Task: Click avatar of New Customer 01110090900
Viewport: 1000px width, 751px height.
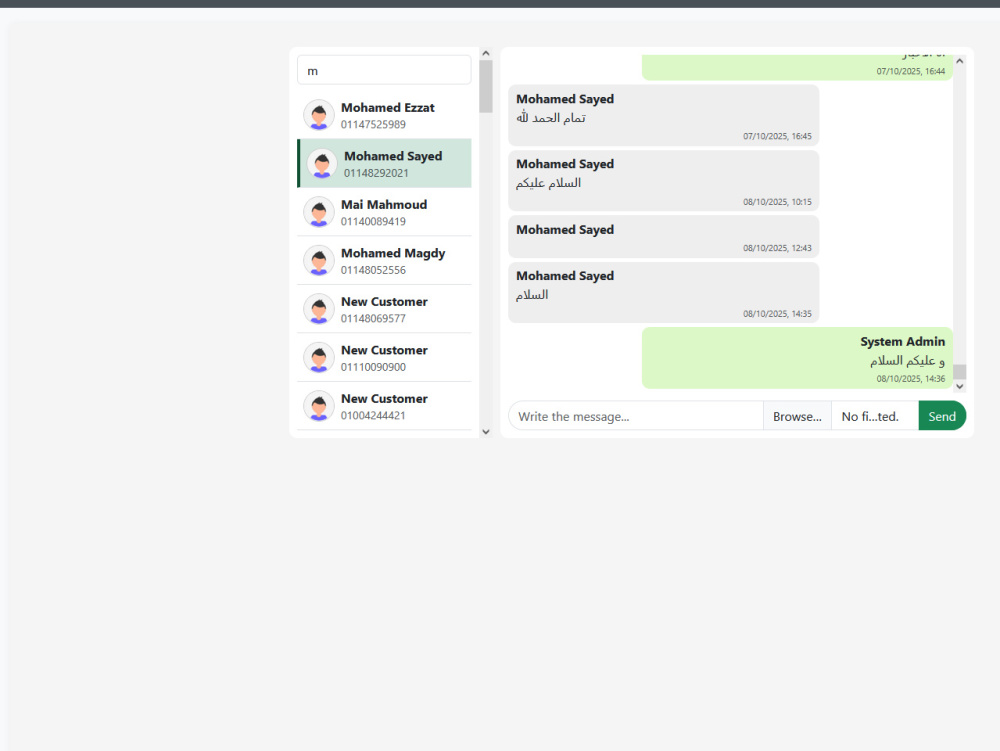Action: click(x=319, y=358)
